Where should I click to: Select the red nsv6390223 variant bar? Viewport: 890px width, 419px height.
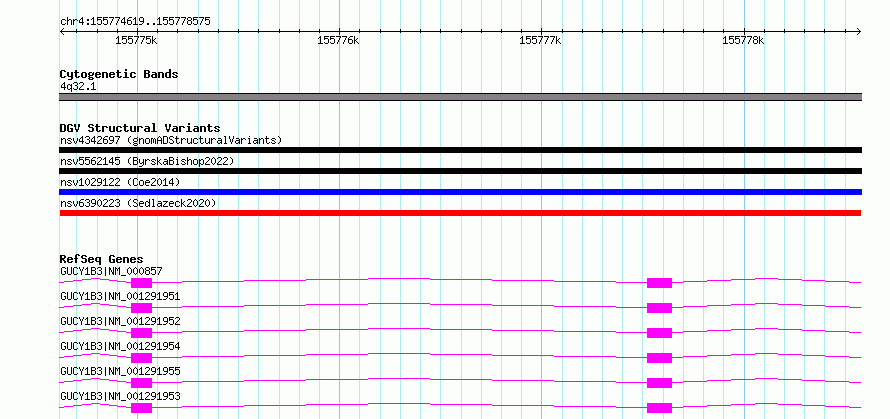460,213
